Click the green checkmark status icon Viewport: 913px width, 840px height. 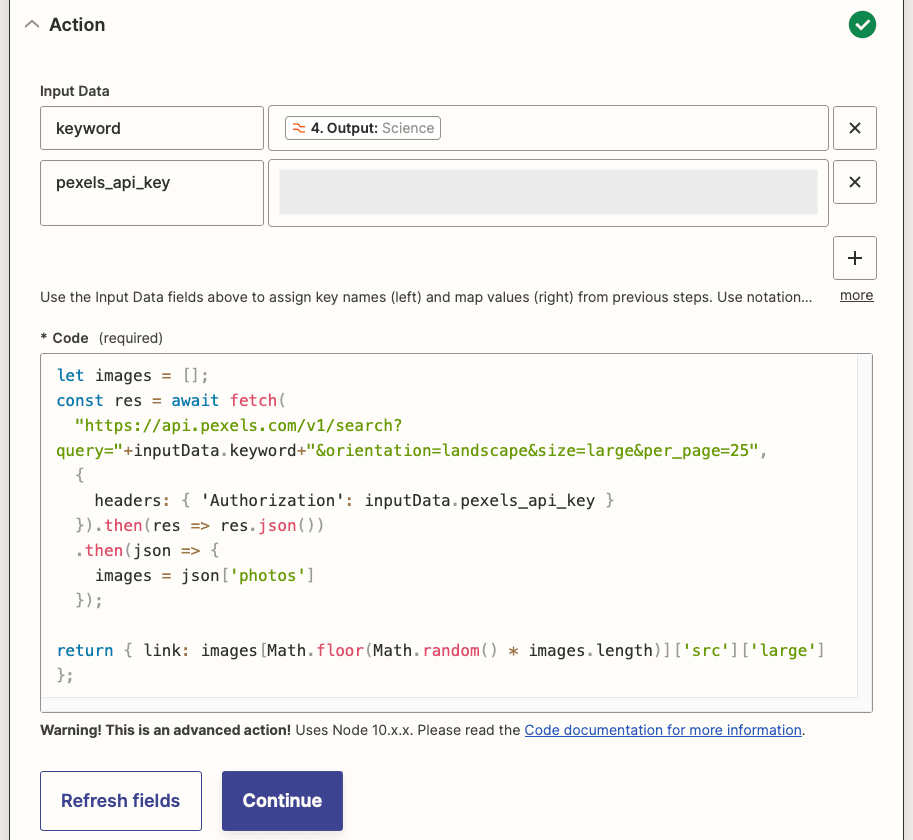[861, 24]
